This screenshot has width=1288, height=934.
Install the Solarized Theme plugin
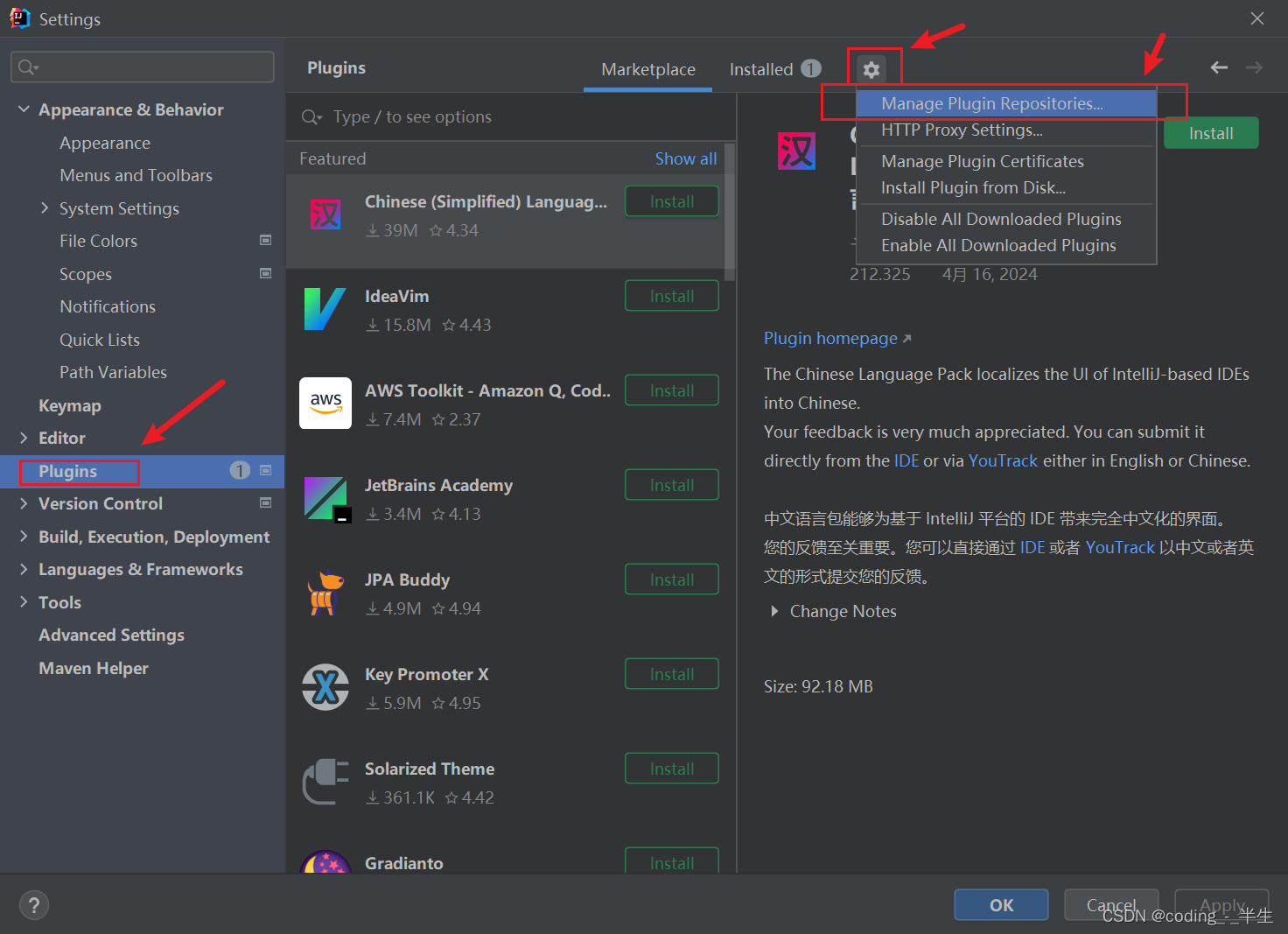[672, 769]
